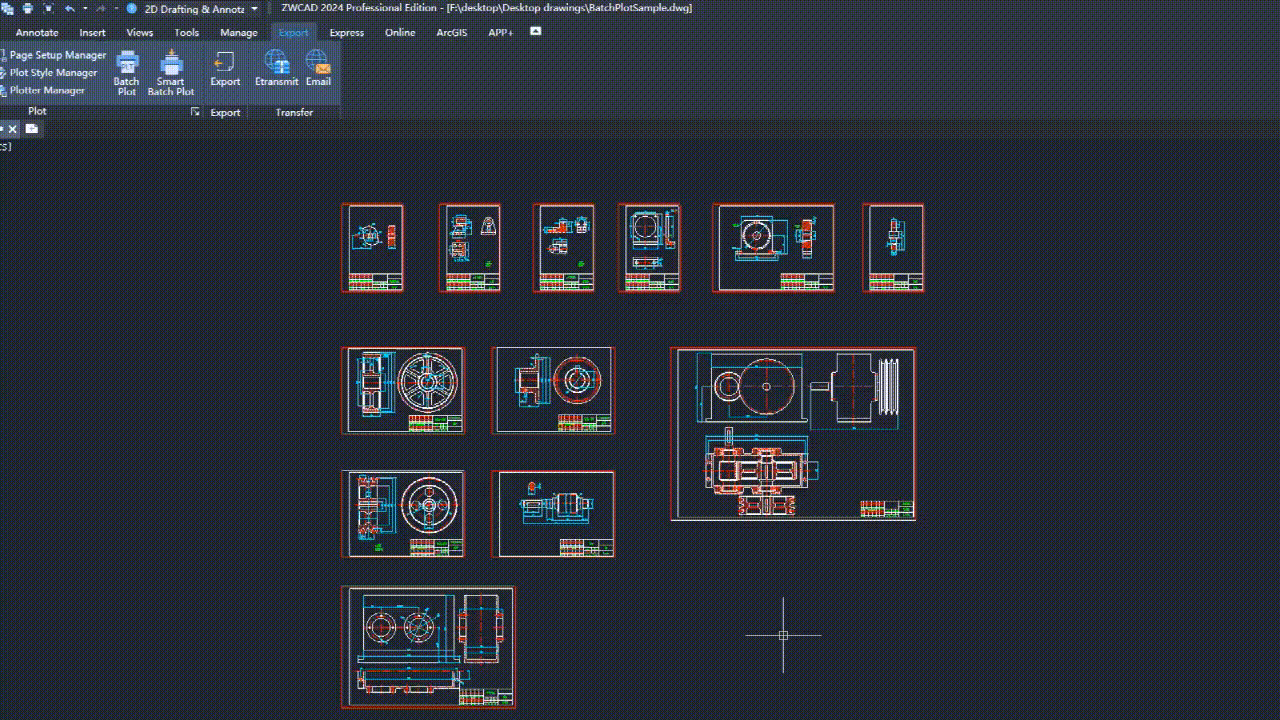Click the large assembly drawing sheet thumbnail
The height and width of the screenshot is (720, 1280).
(x=792, y=434)
